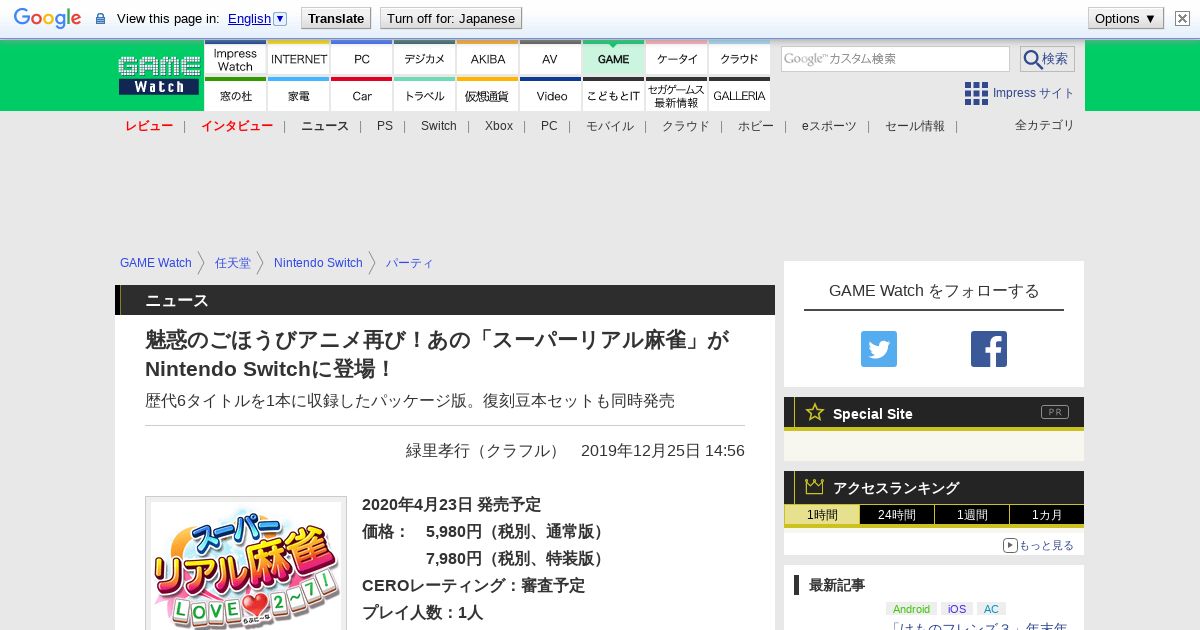1200x630 pixels.
Task: Go to クラウド category in game nav
Action: (686, 126)
